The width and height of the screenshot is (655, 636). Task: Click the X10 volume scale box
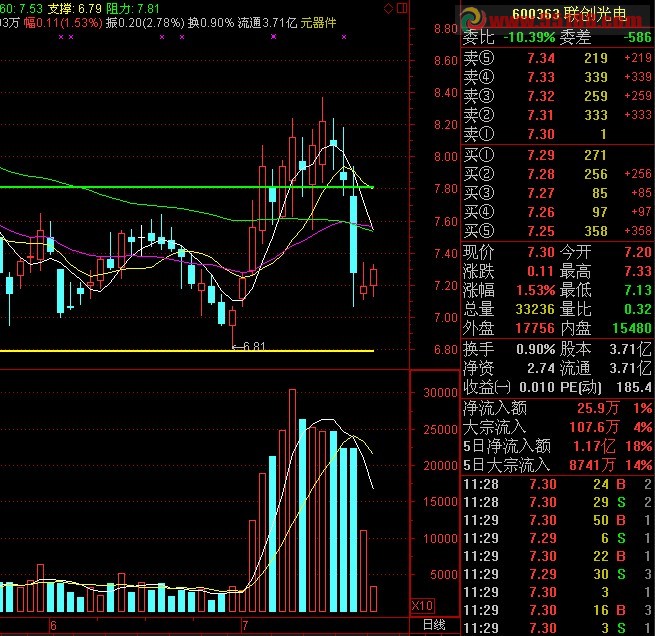[x=422, y=606]
